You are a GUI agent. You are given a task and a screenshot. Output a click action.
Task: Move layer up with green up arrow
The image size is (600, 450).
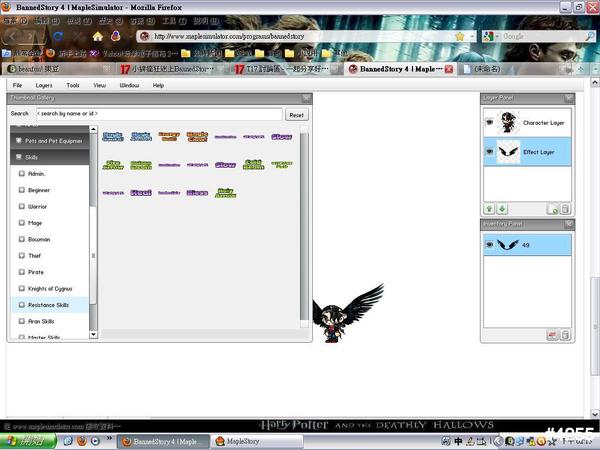pos(489,209)
